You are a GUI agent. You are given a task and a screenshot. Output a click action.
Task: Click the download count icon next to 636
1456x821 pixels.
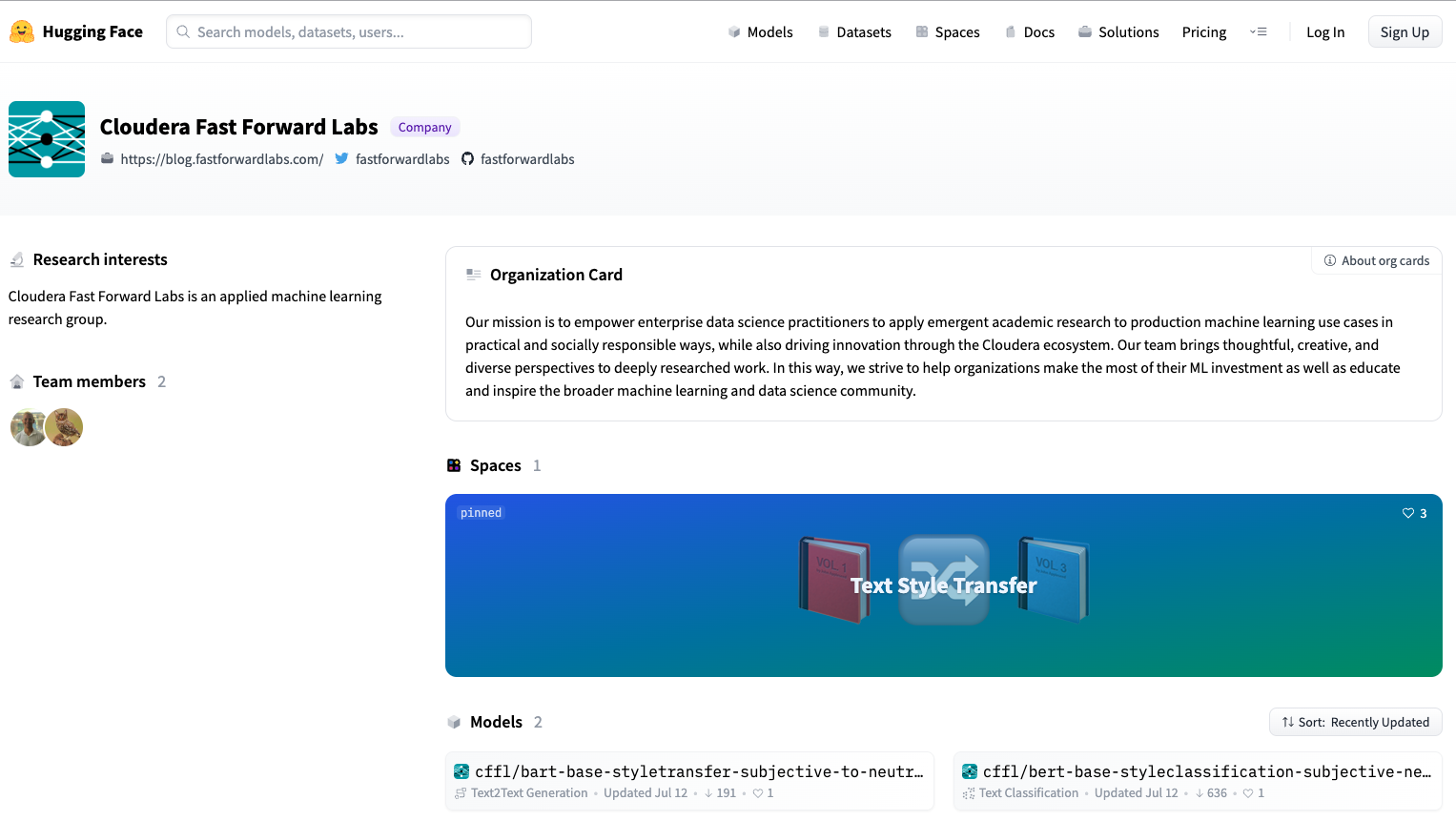tap(1199, 793)
